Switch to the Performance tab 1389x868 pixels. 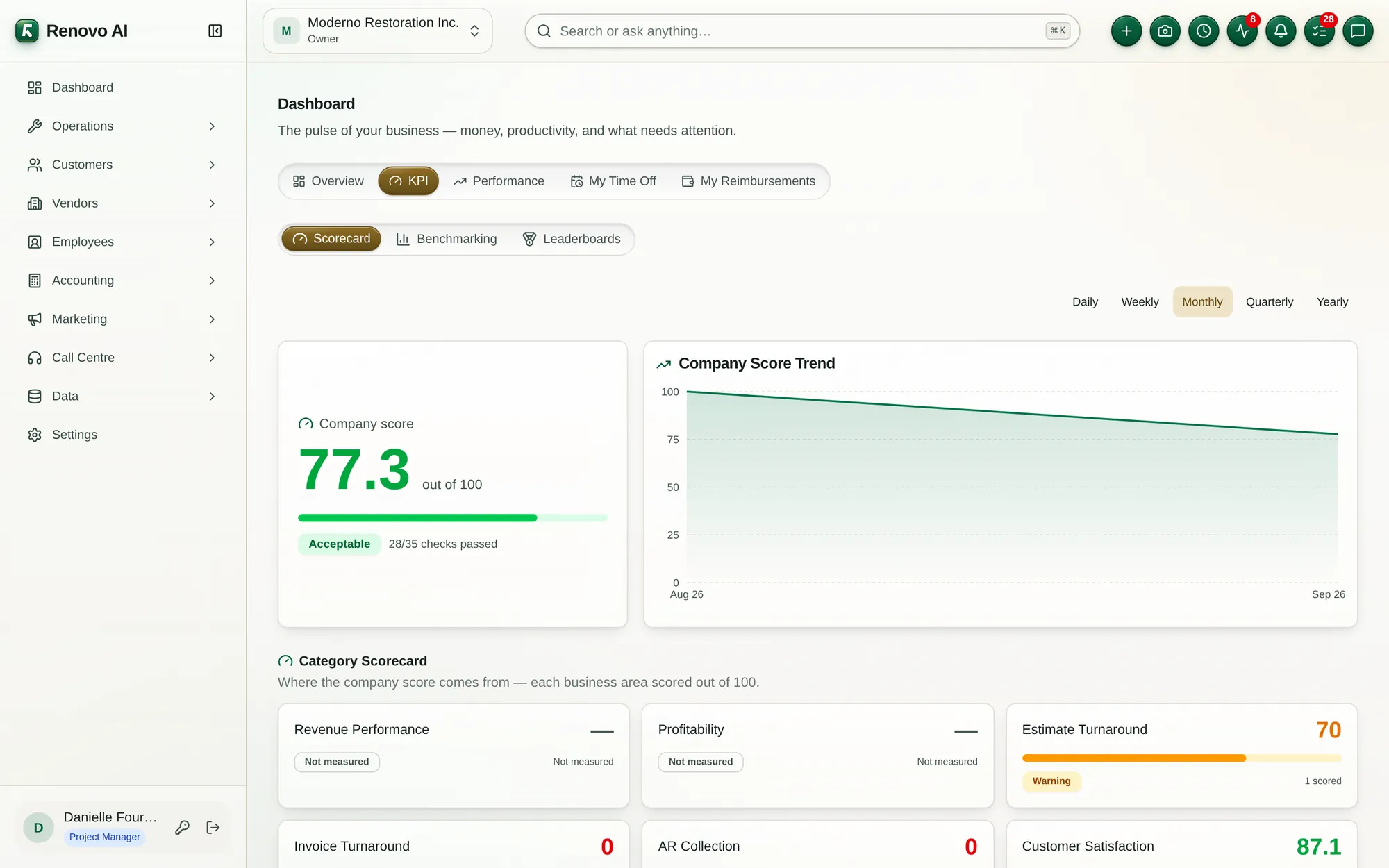499,181
